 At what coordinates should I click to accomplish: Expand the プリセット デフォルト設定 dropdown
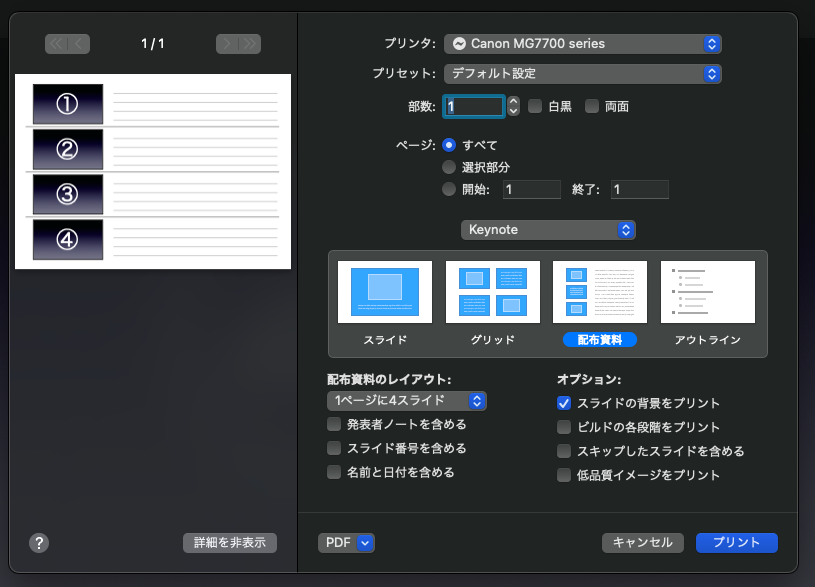click(x=582, y=74)
